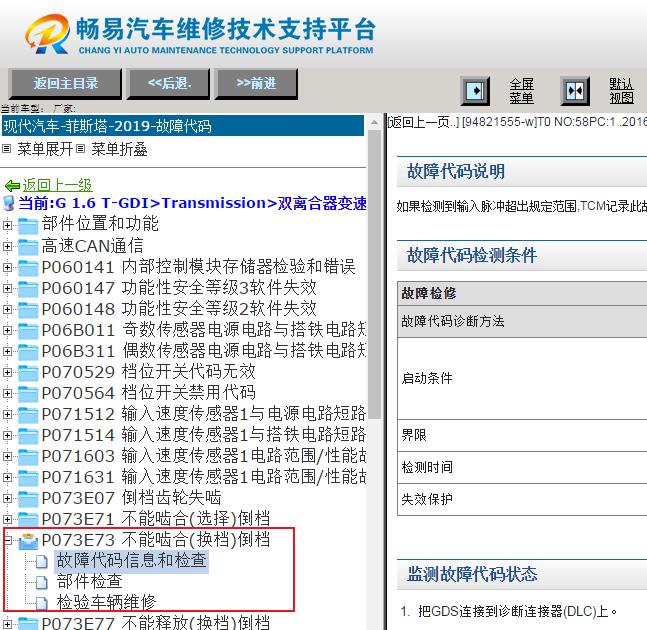Click folder icon beside P060141
This screenshot has width=647, height=630.
point(28,268)
